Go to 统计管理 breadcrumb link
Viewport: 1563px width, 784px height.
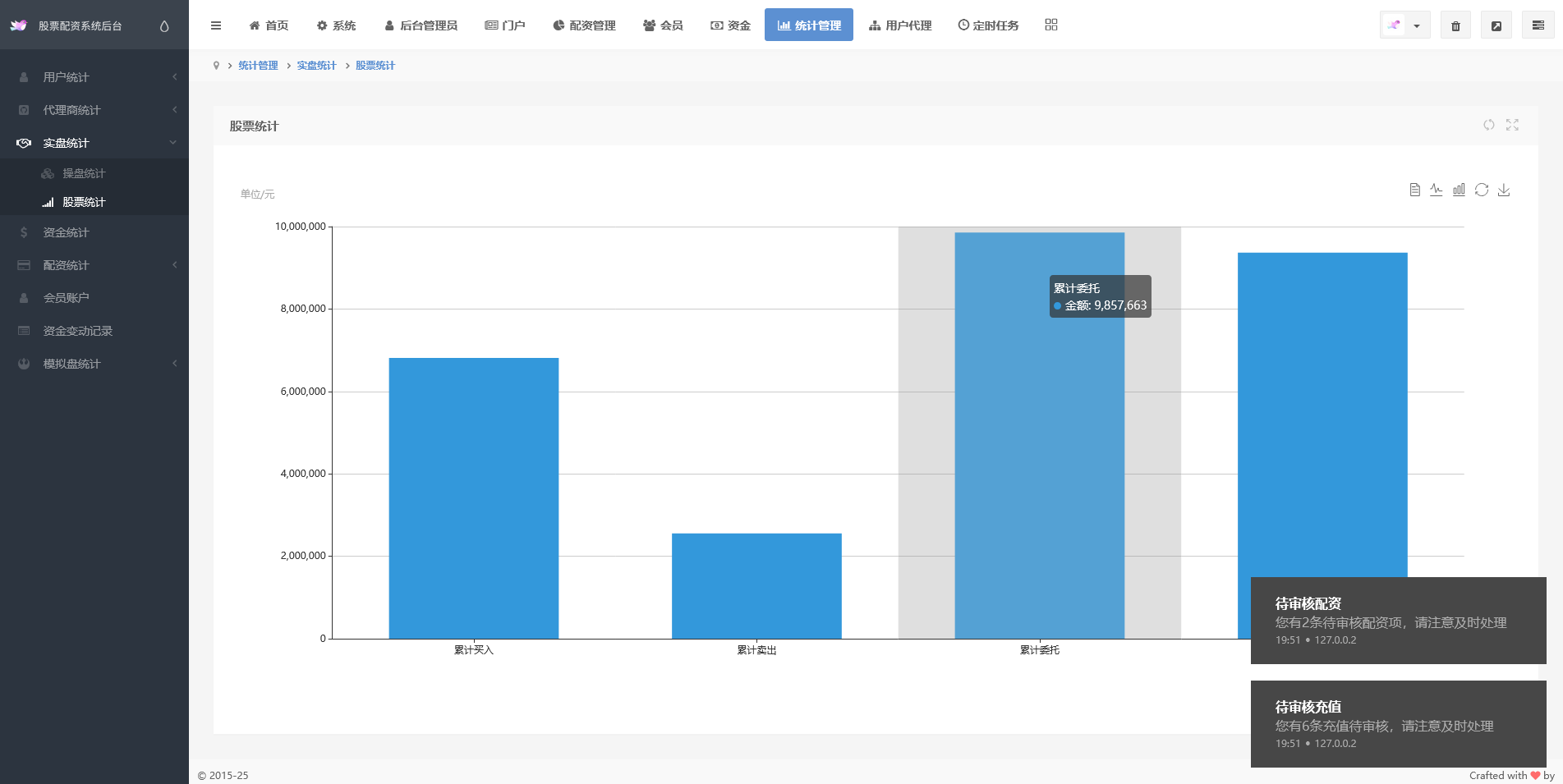point(258,66)
